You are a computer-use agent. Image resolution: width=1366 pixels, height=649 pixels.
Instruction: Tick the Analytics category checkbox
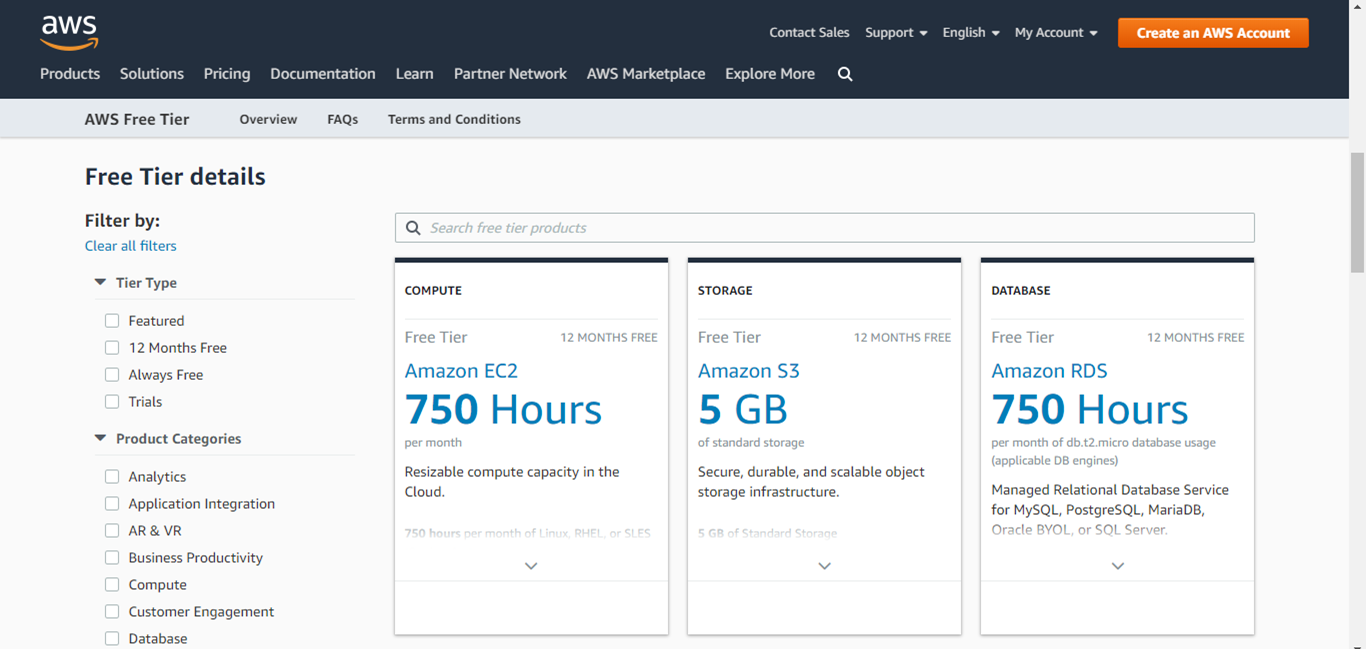point(112,477)
